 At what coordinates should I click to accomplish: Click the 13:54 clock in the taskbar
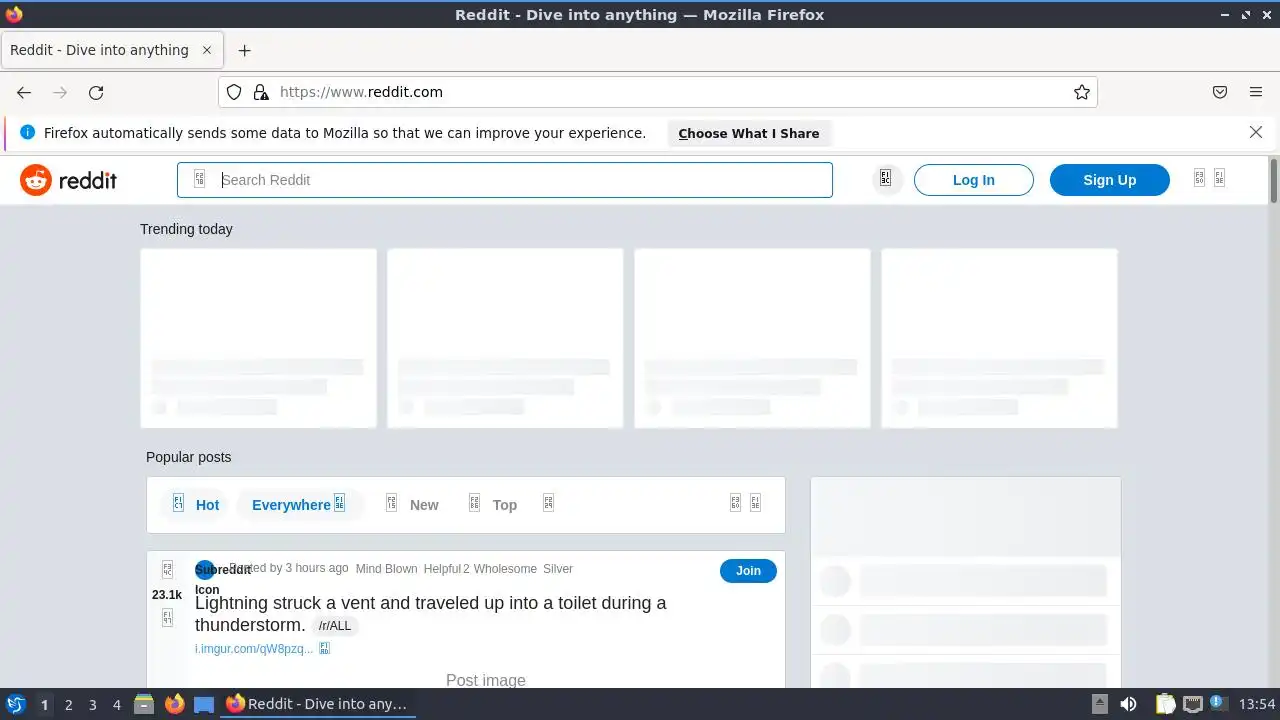1257,704
